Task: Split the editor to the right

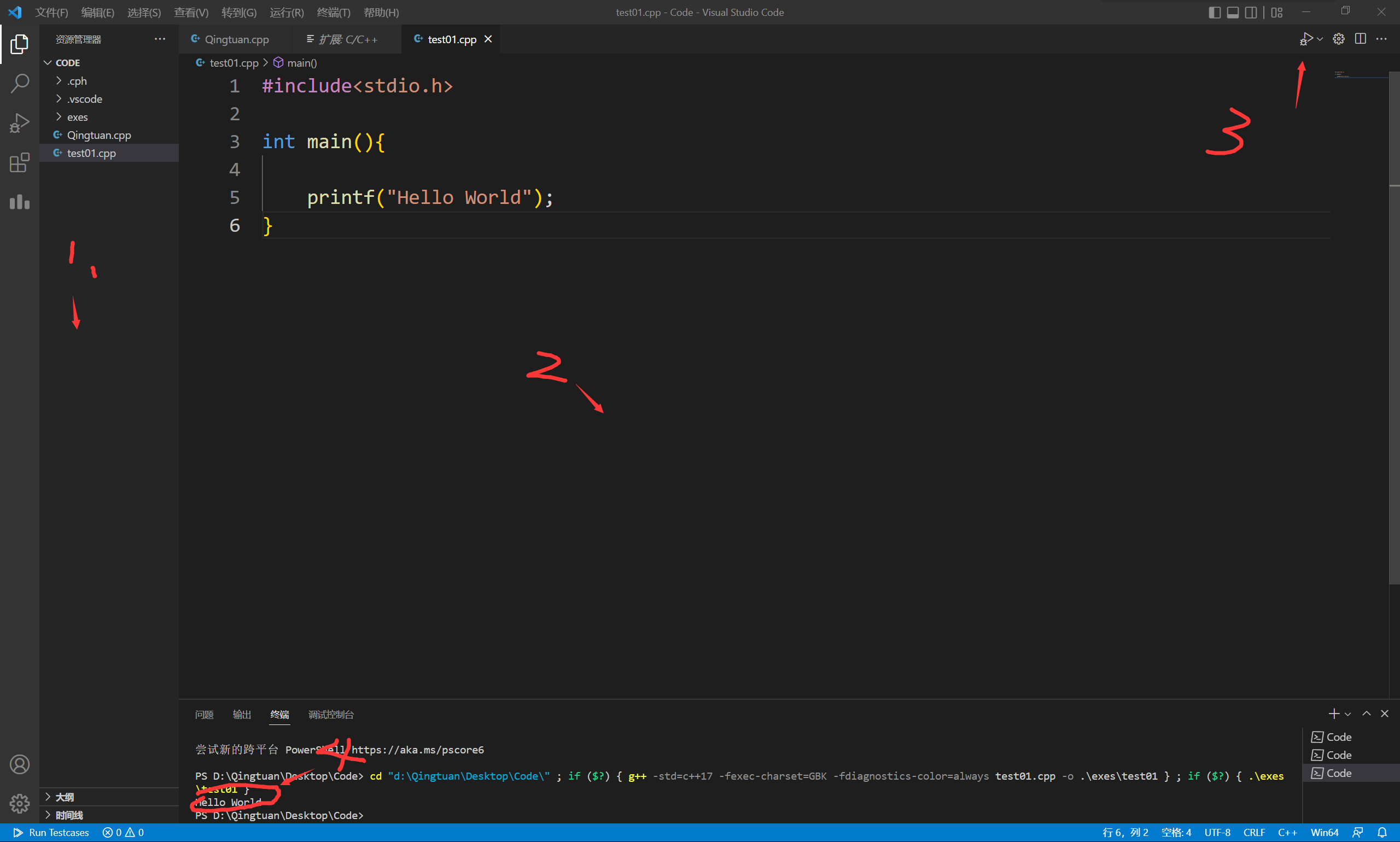Action: (x=1360, y=39)
